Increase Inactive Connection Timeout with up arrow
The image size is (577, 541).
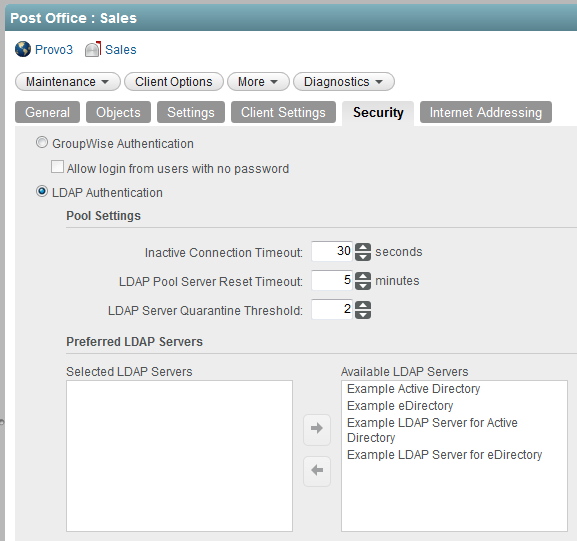coord(363,248)
